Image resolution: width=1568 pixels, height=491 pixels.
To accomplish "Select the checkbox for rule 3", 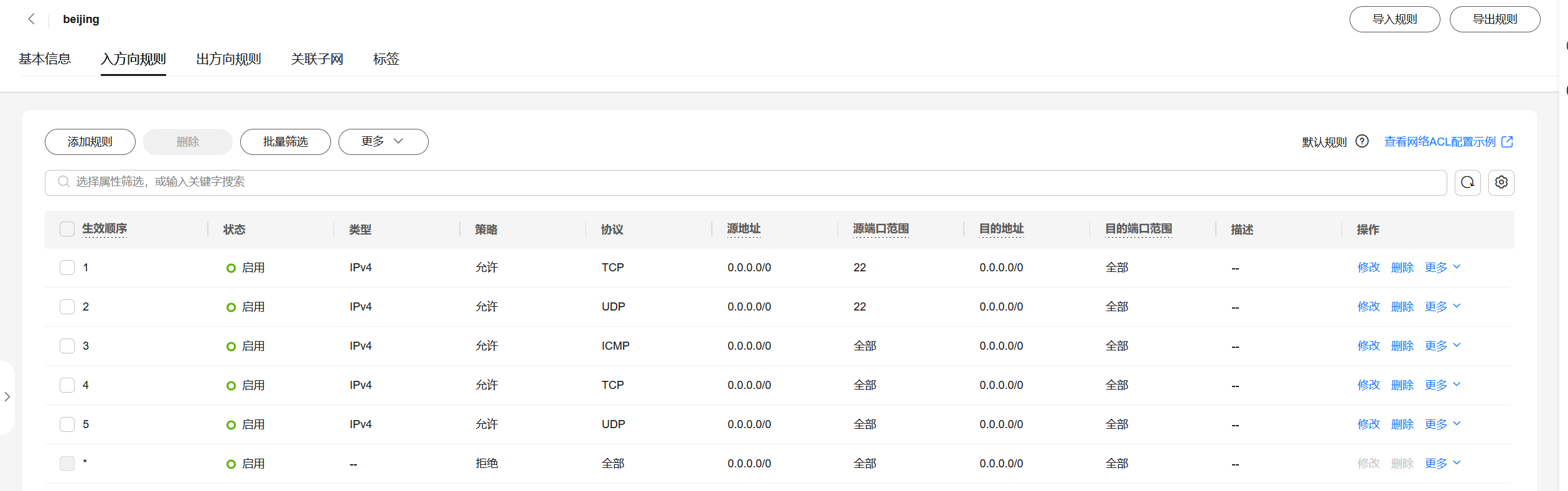I will pyautogui.click(x=67, y=346).
